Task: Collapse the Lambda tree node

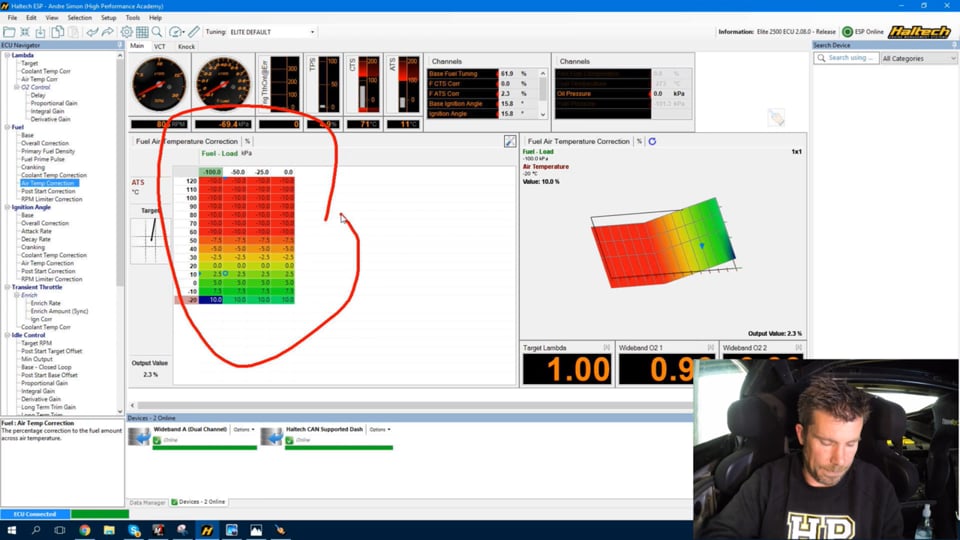Action: 7,55
